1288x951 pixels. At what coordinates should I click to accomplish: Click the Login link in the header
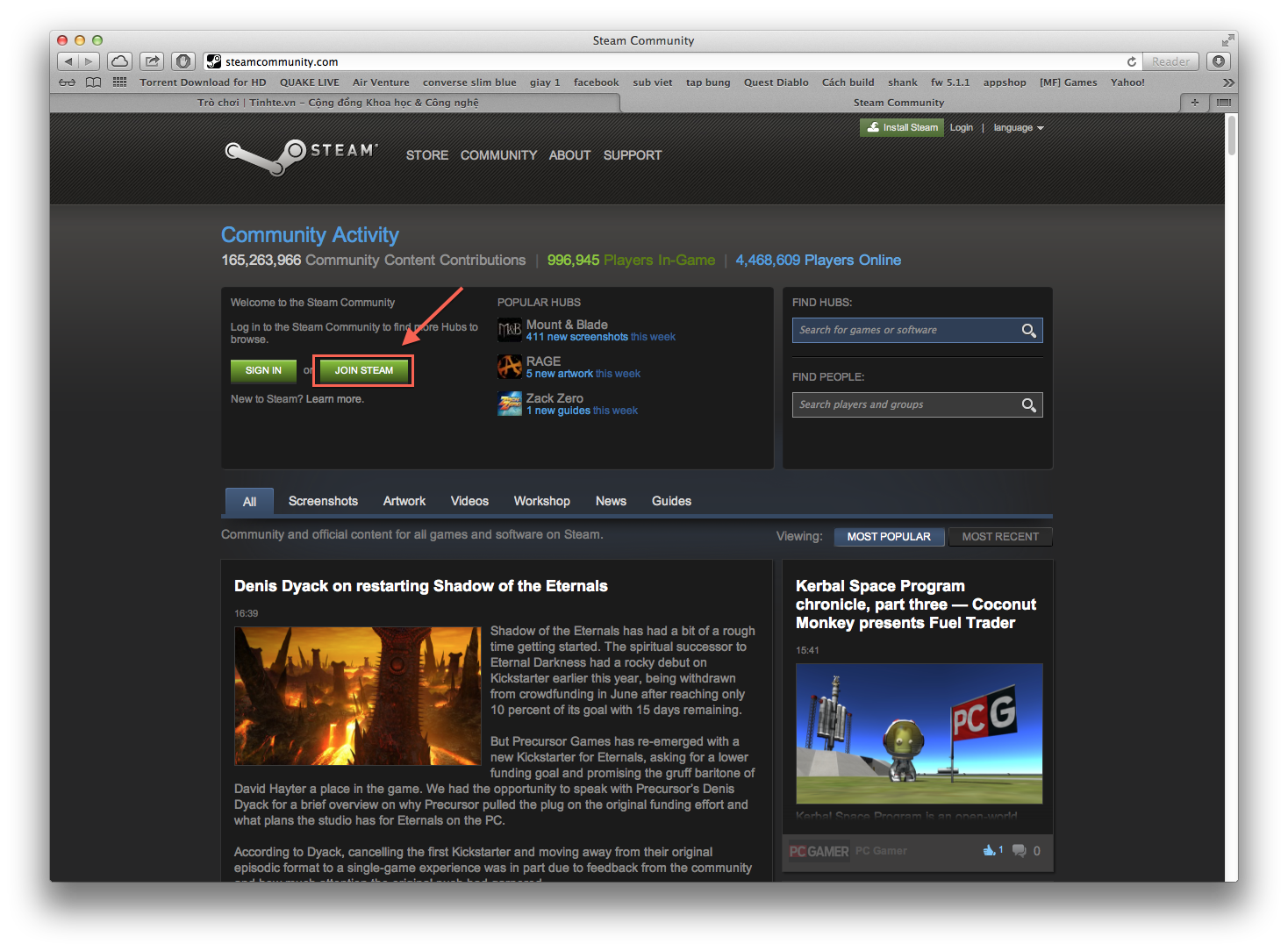click(x=961, y=128)
